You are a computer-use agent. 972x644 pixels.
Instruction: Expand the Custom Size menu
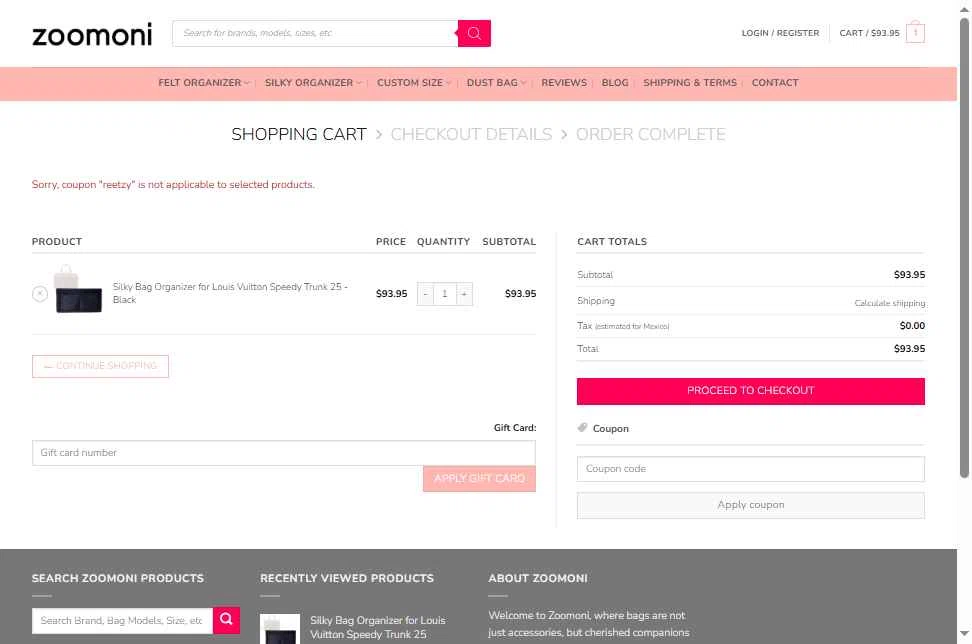(413, 83)
